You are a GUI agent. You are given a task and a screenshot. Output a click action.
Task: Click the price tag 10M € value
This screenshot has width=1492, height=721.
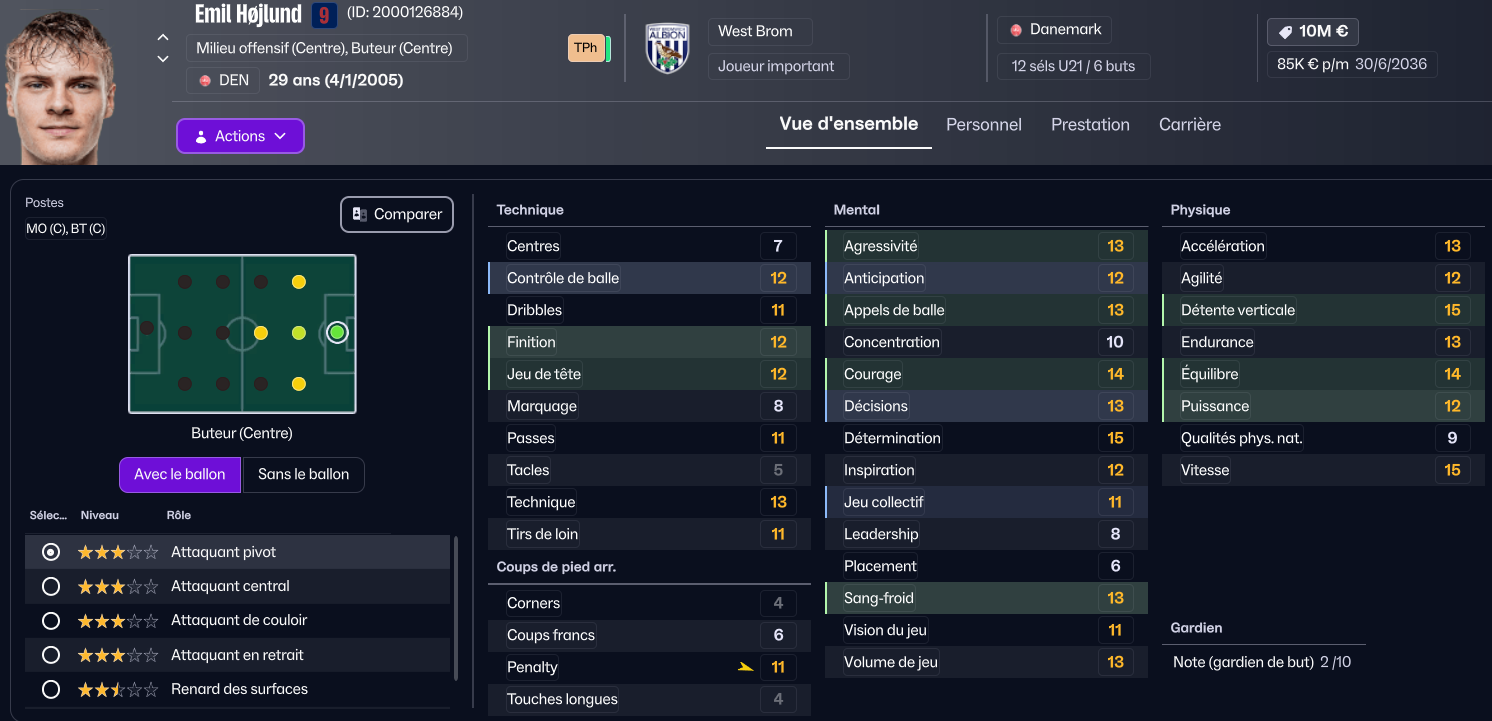pos(1313,32)
